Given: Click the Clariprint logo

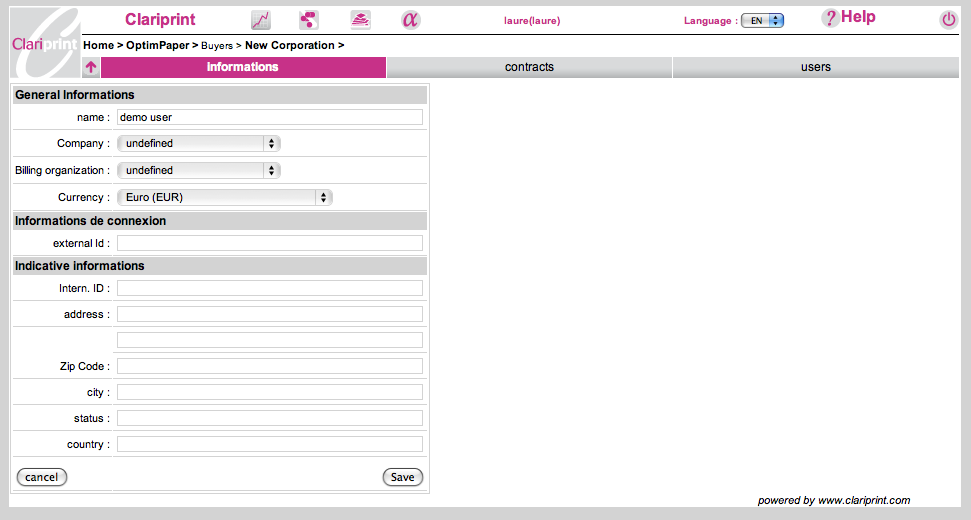Looking at the screenshot, I should (44, 43).
